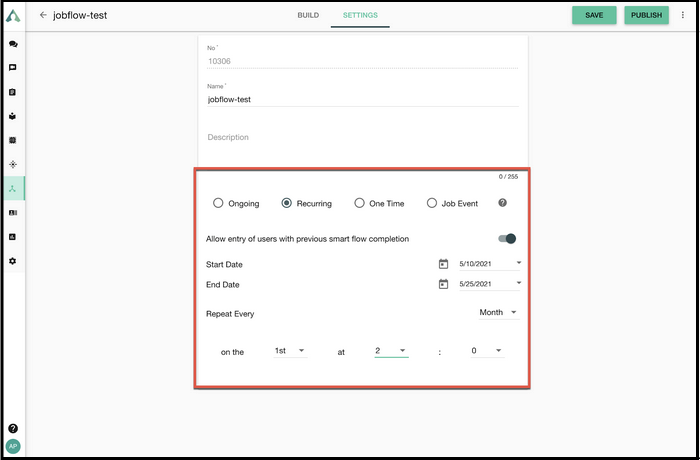Screen dimensions: 700x460
Task: Go back using arrow beside jobflow-test
Action: tap(43, 15)
